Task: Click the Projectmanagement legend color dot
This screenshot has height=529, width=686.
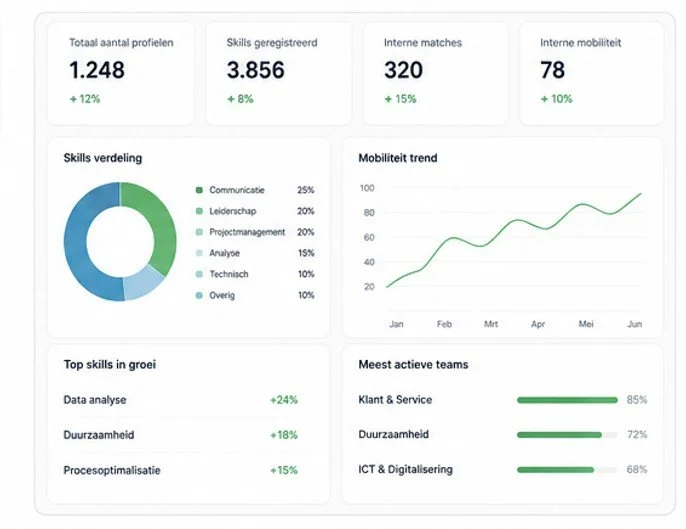Action: coord(199,232)
